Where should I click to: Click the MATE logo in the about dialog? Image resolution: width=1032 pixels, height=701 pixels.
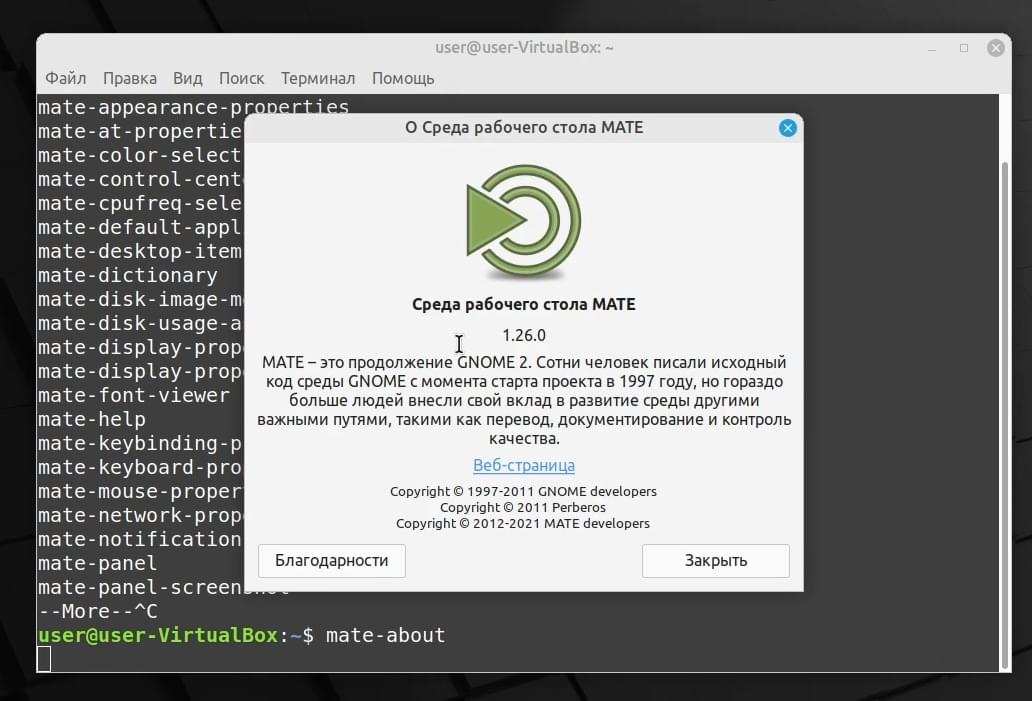[x=524, y=222]
